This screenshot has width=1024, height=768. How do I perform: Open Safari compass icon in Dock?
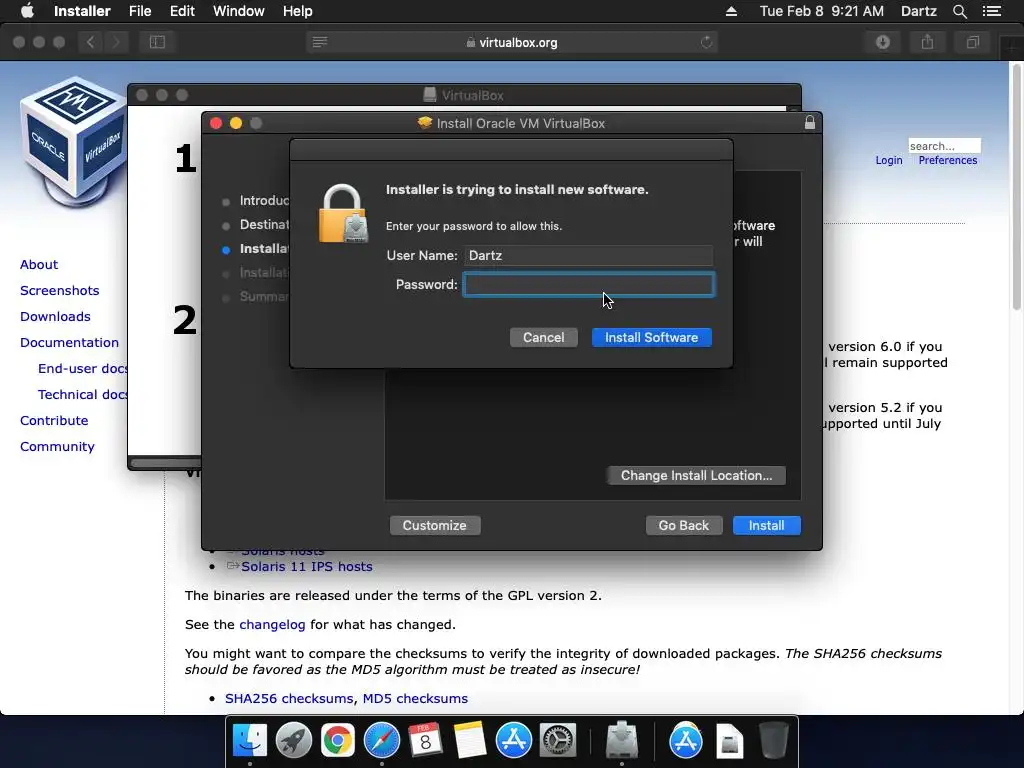(381, 741)
